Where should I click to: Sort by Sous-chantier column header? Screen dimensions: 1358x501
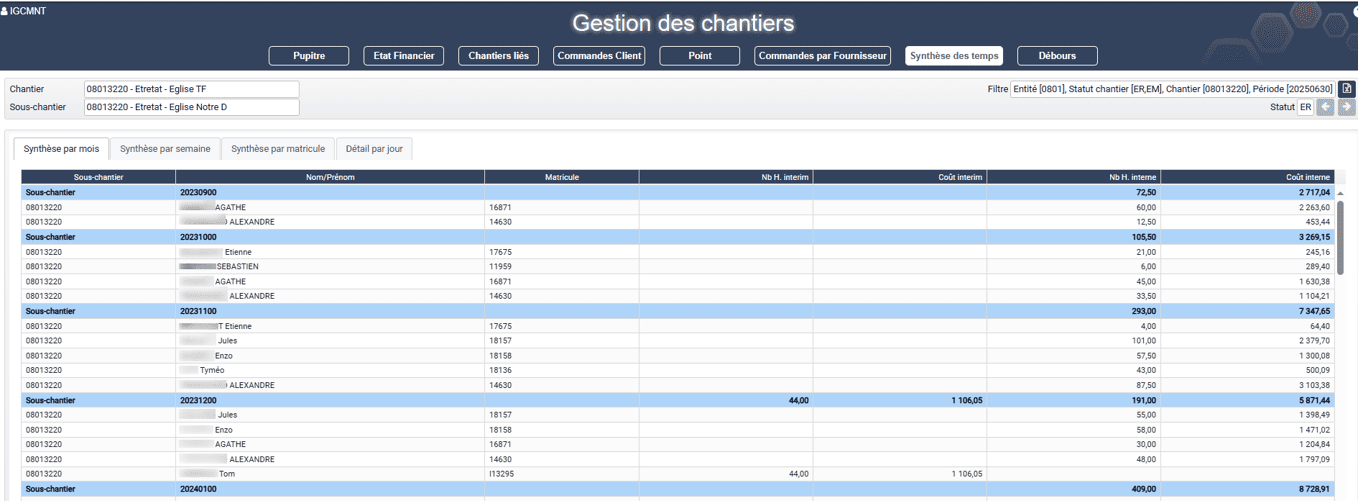(98, 177)
